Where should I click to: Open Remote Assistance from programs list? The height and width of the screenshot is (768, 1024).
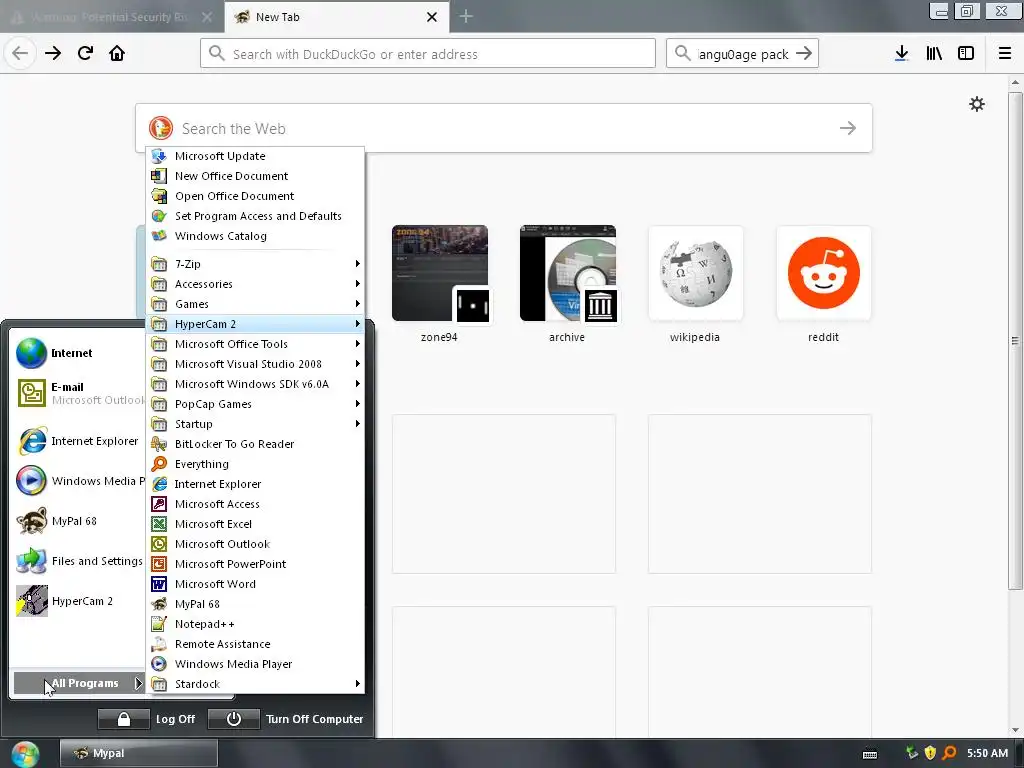255,644
